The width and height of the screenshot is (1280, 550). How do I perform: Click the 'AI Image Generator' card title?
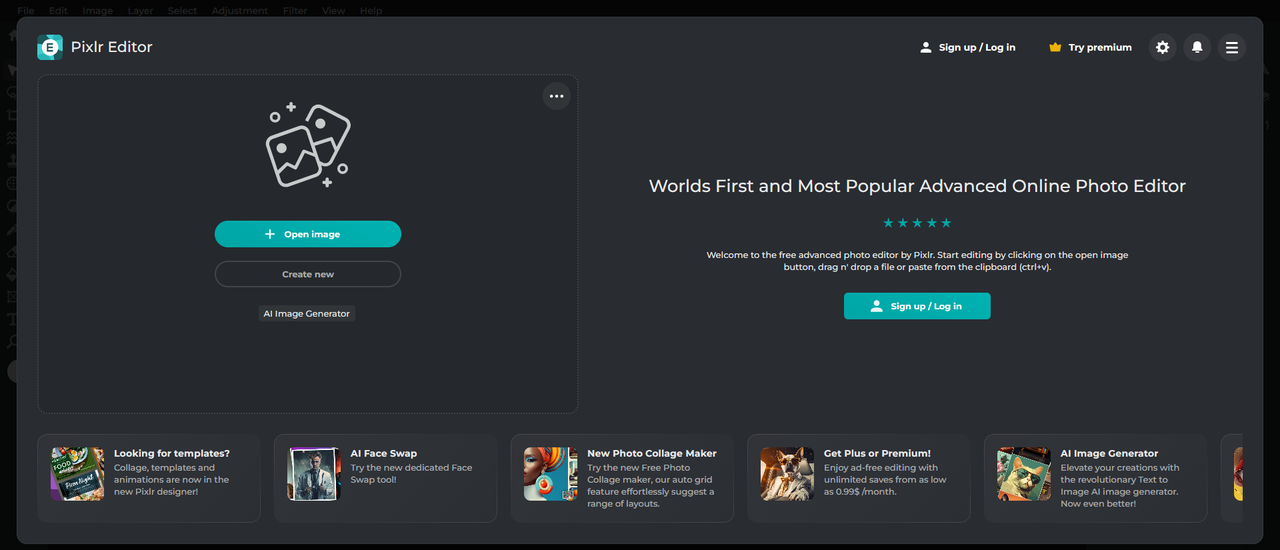[1110, 453]
